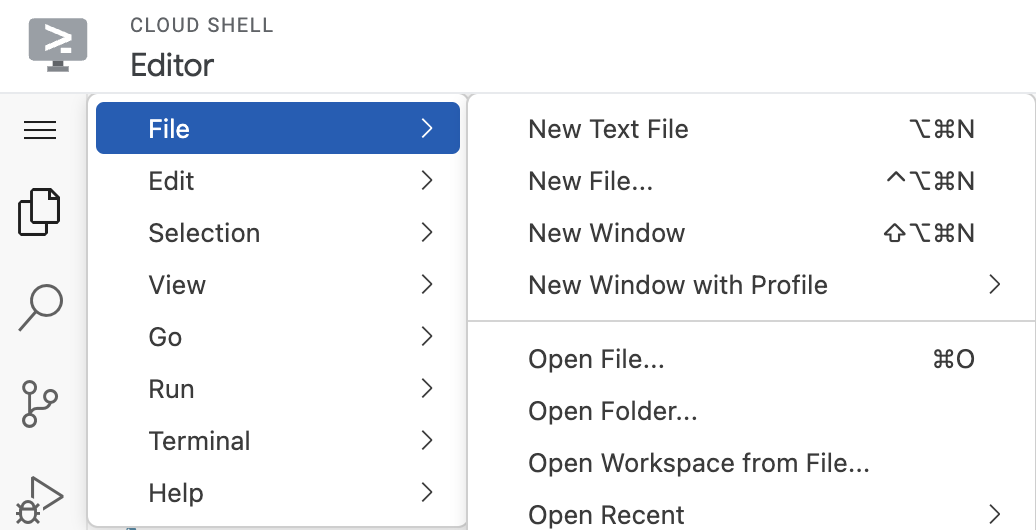This screenshot has width=1036, height=530.
Task: Open the Go submenu
Action: (x=277, y=337)
